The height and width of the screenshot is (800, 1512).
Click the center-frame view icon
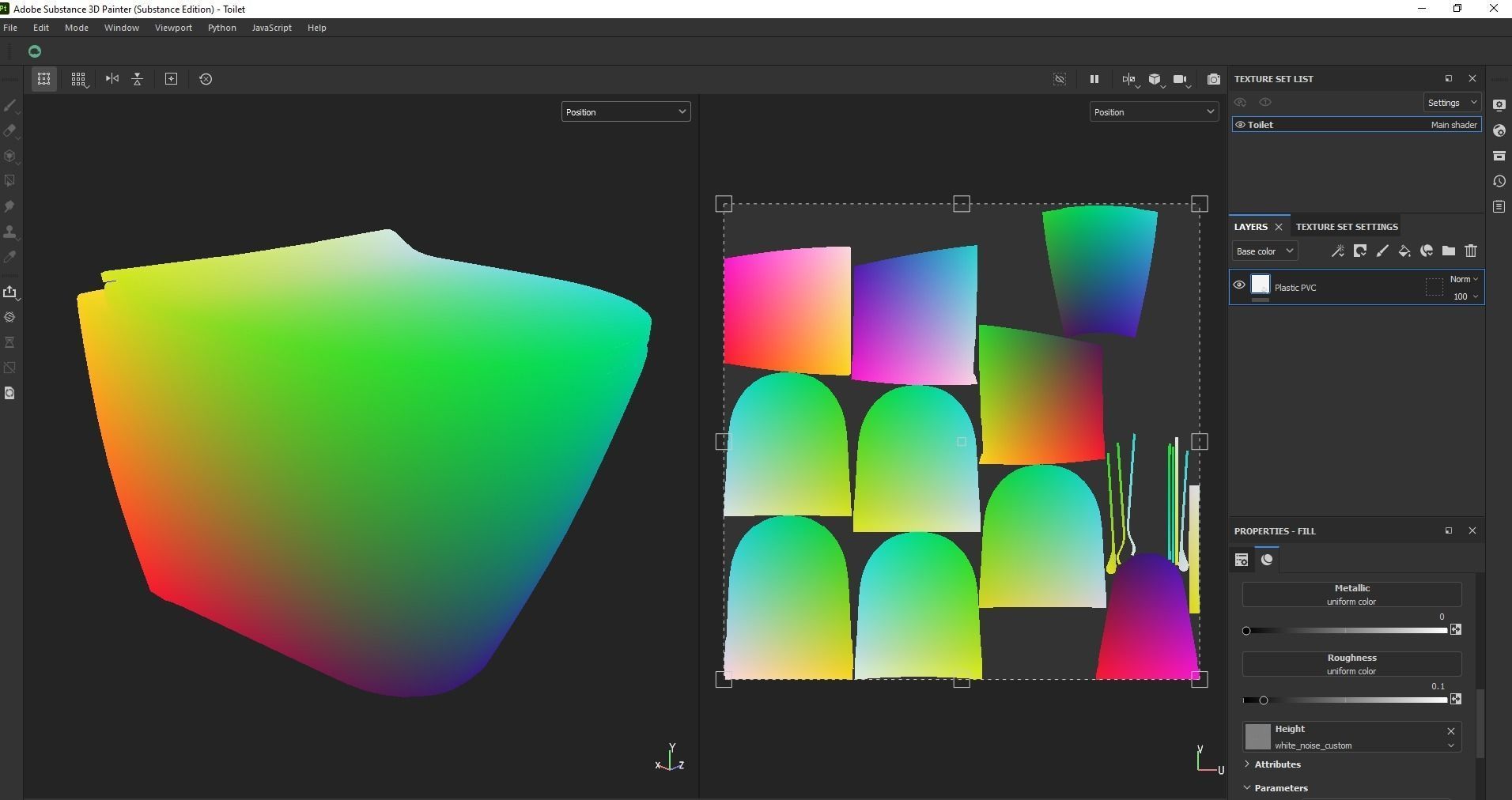[x=172, y=79]
